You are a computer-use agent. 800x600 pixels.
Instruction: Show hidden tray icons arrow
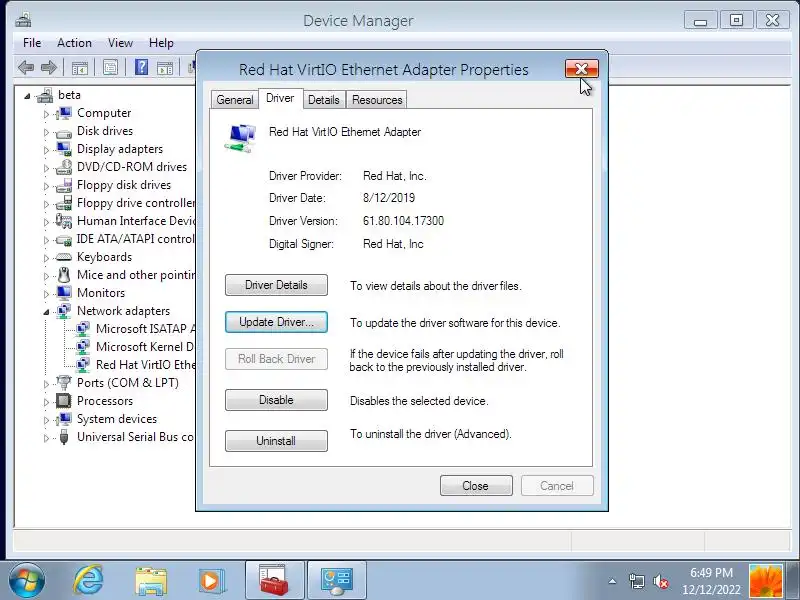pyautogui.click(x=612, y=581)
